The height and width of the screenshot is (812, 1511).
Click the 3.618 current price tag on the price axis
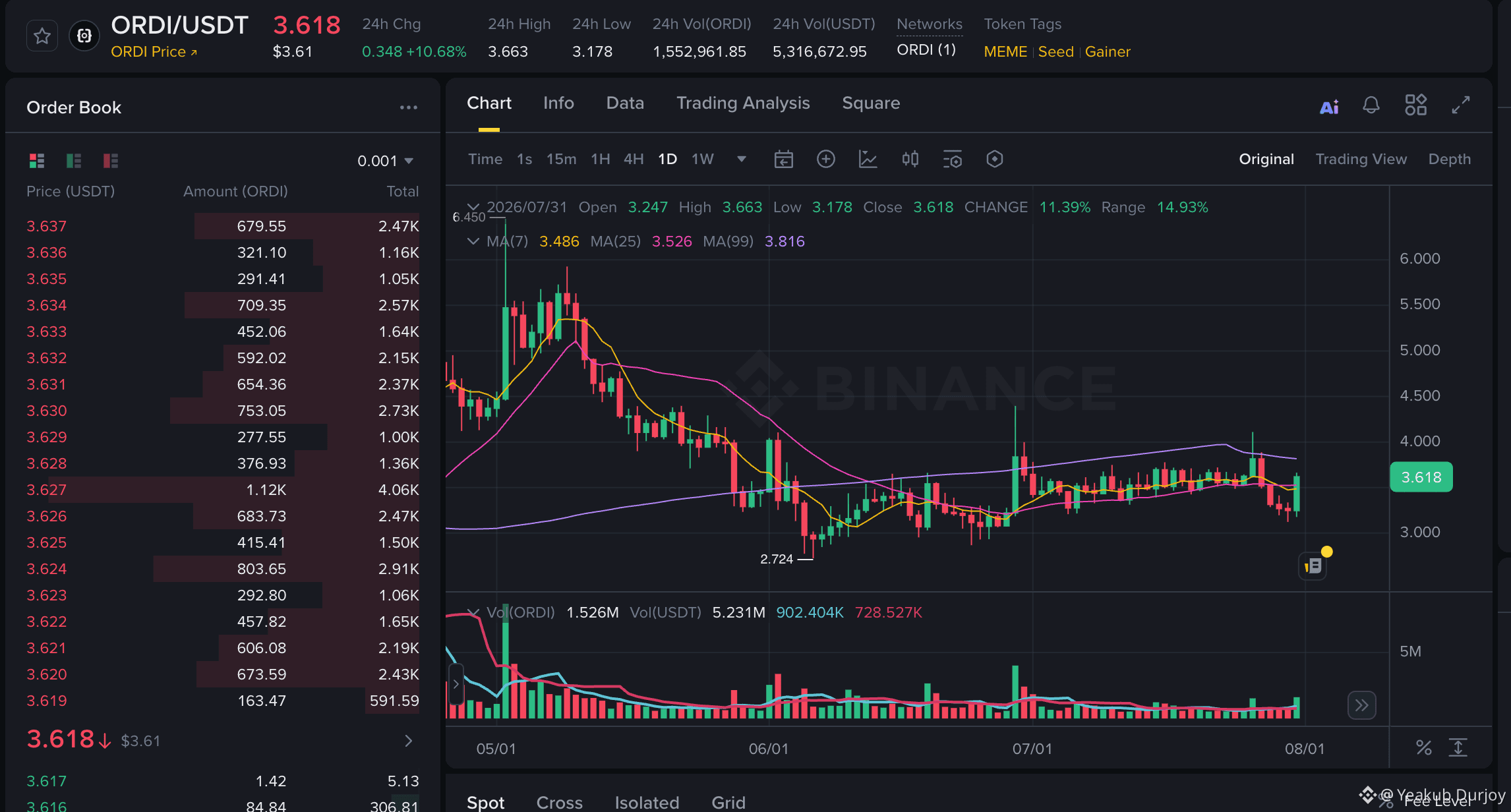[1421, 477]
